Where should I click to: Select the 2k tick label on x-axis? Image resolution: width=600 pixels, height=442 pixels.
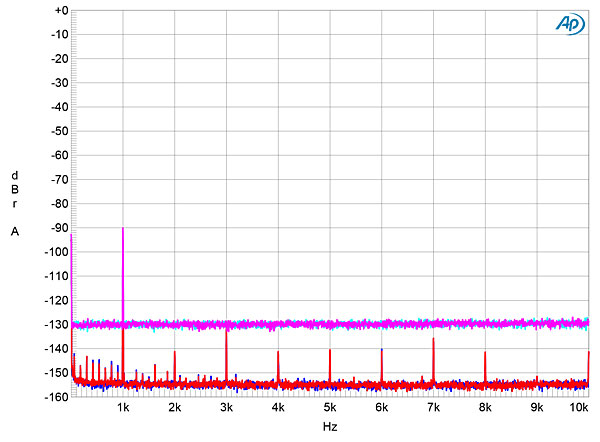pos(174,408)
